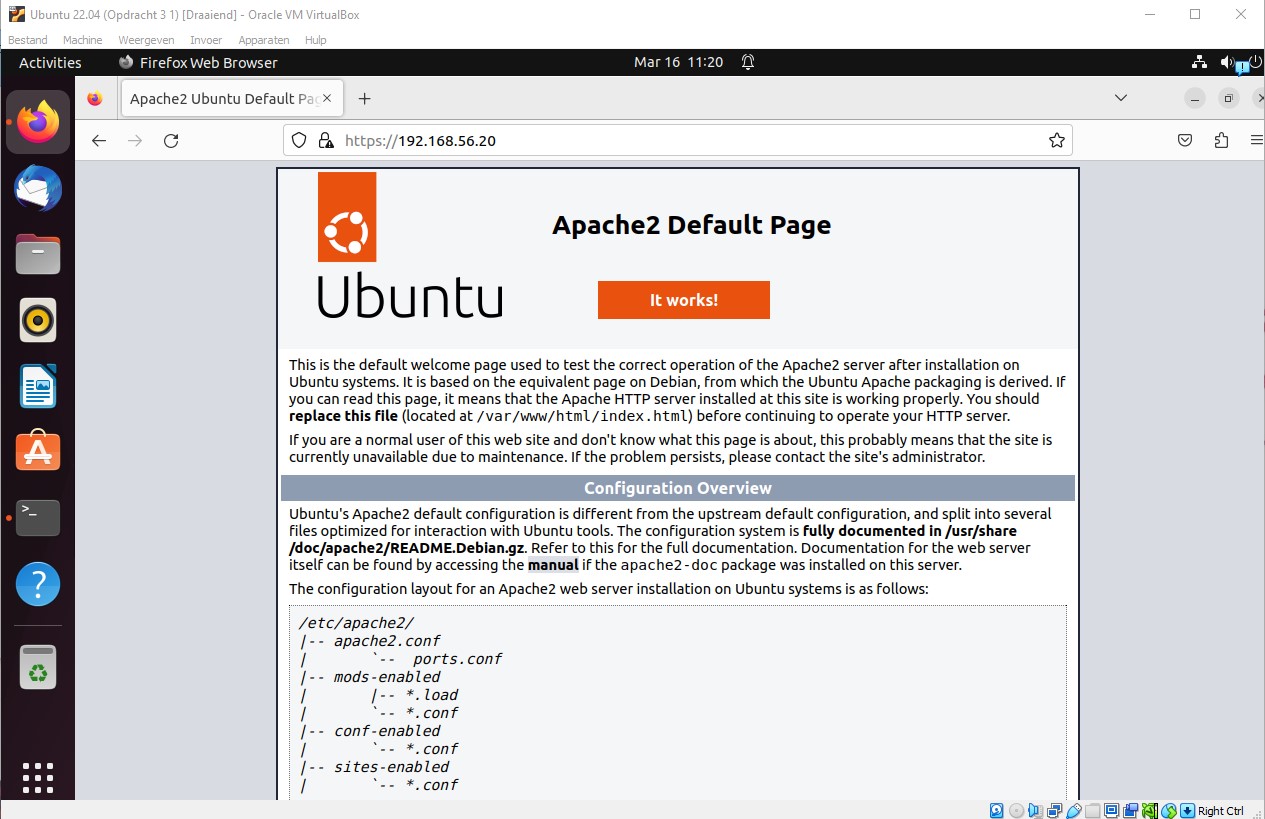Open the Files manager in the dock
The height and width of the screenshot is (819, 1265).
[38, 255]
